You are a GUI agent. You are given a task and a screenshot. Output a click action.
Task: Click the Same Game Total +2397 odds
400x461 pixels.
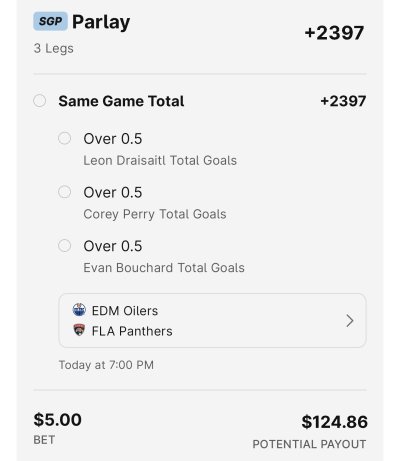tap(343, 101)
